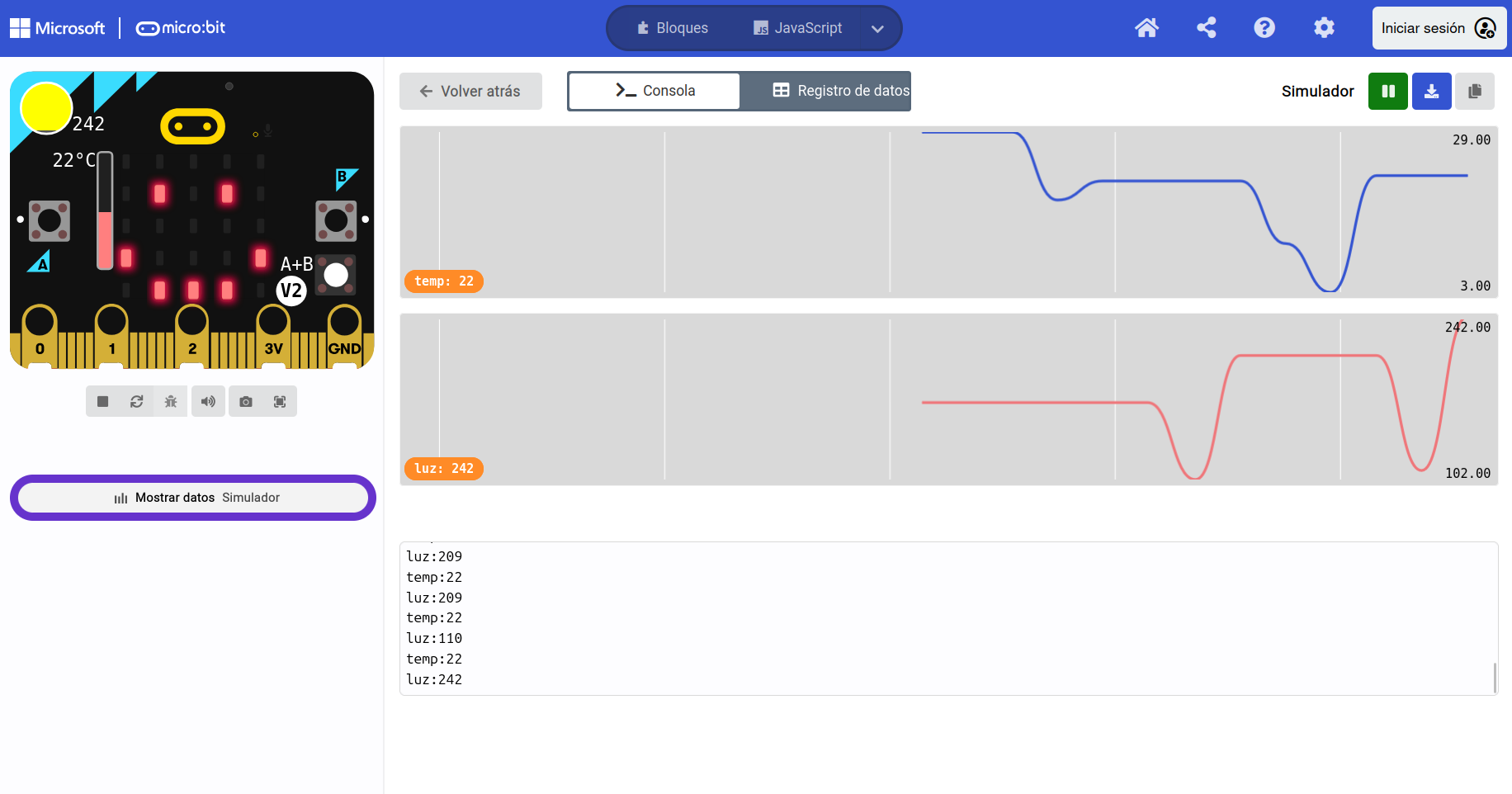
Task: Click the thermometer temperature slider
Action: click(105, 211)
